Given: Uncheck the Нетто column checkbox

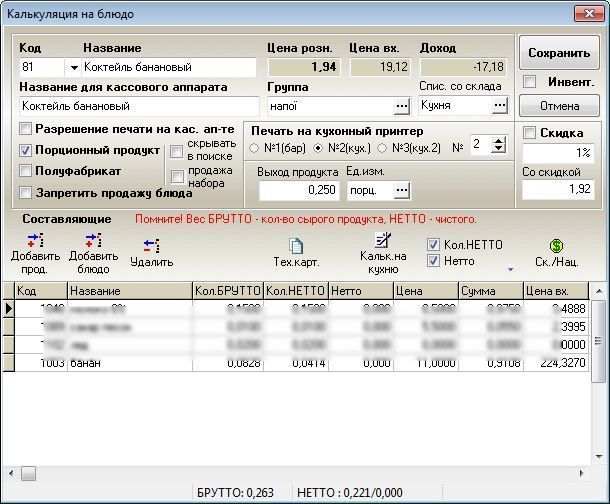Looking at the screenshot, I should [x=433, y=261].
